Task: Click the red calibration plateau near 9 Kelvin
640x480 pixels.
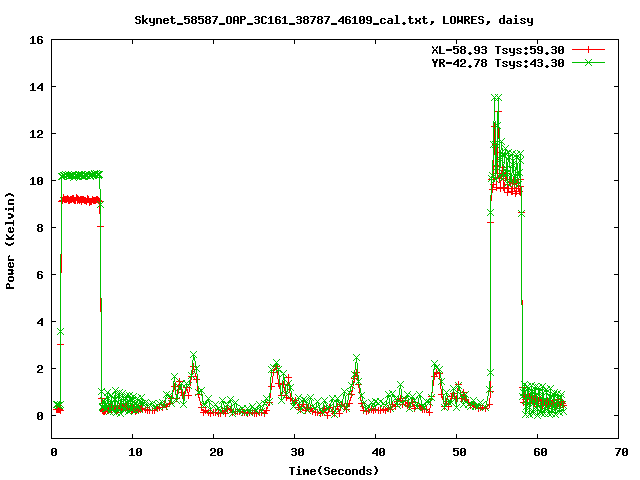Action: [80, 200]
